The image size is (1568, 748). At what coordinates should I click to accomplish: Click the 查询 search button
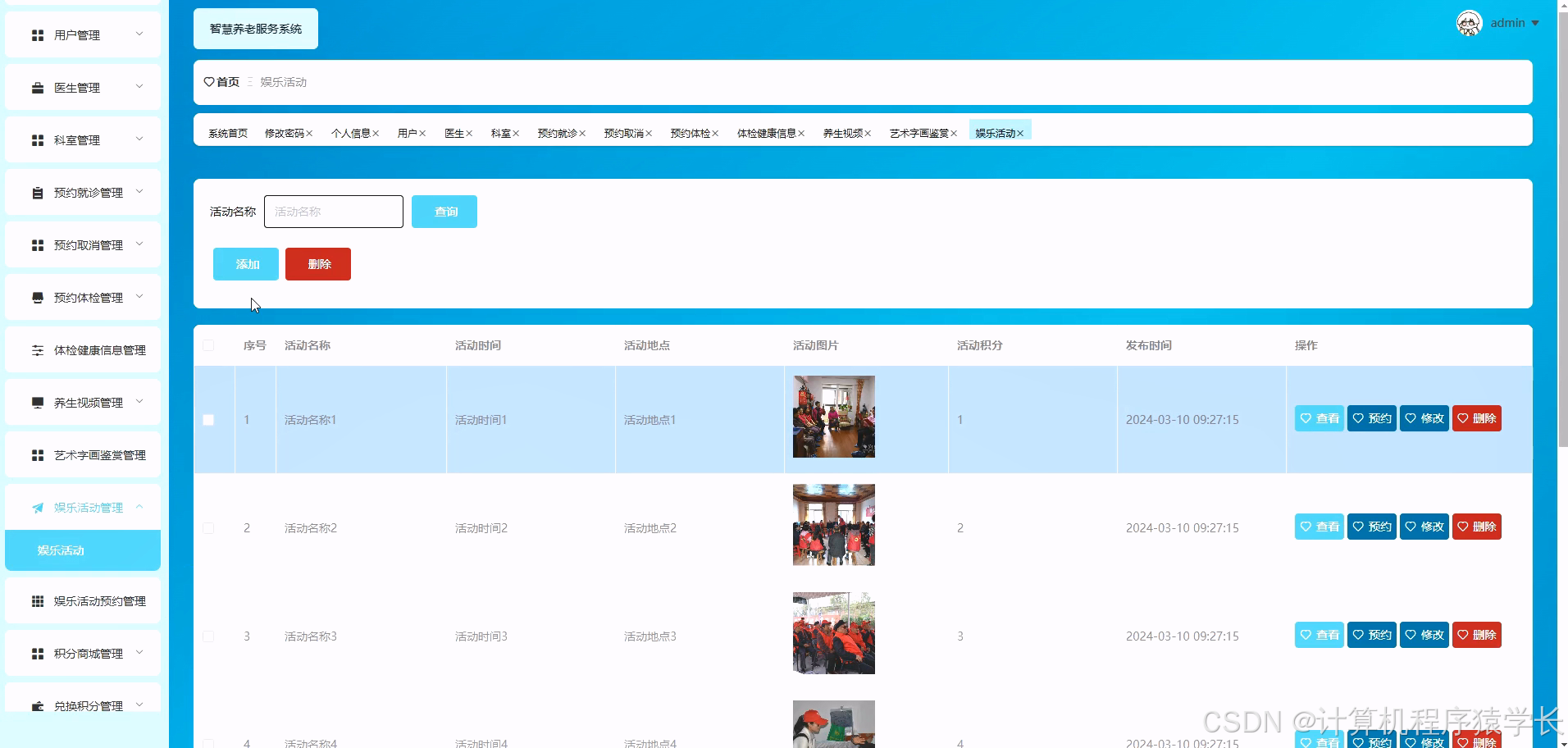tap(444, 212)
